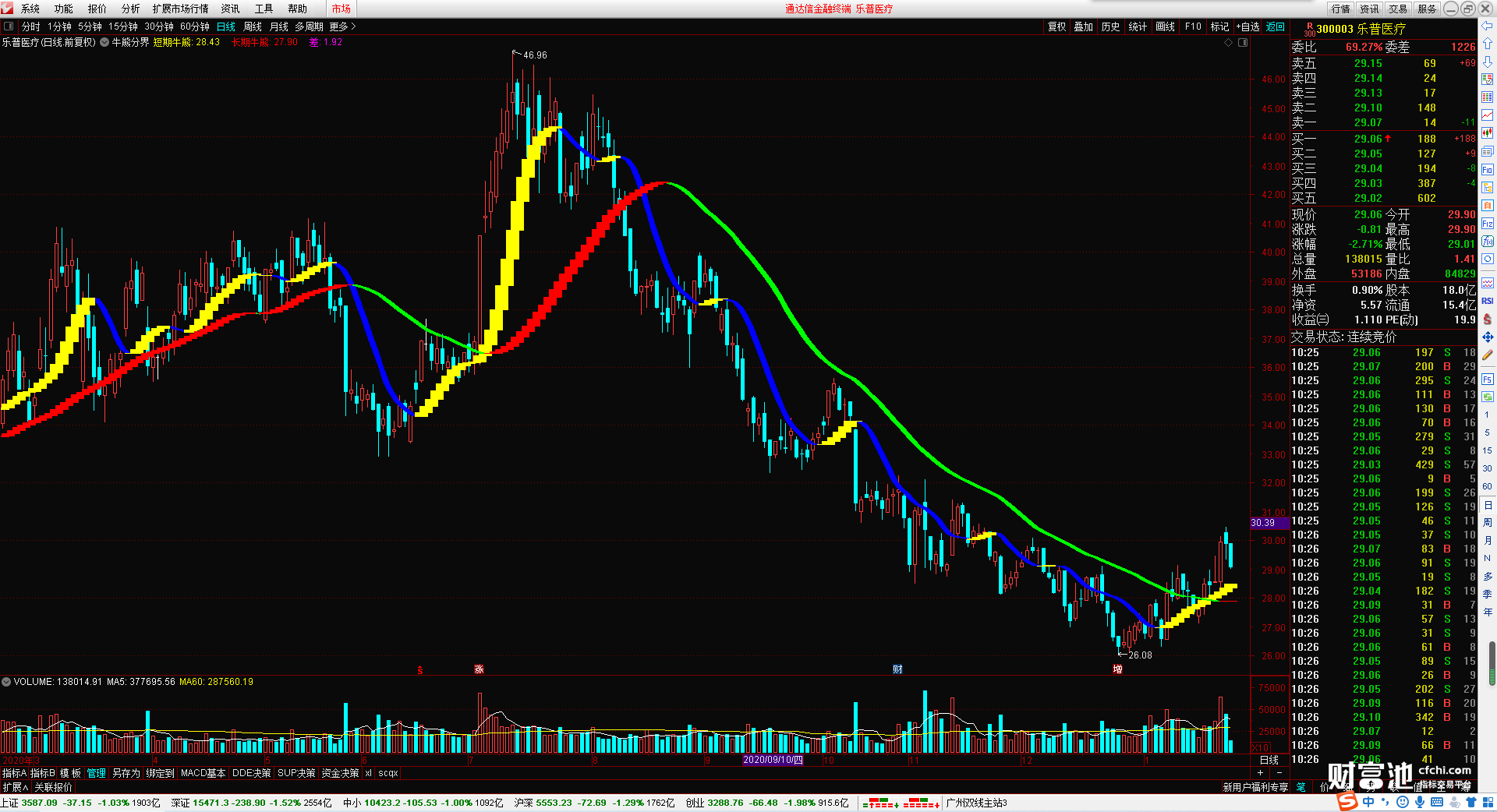Image resolution: width=1497 pixels, height=812 pixels.
Task: Open the 标记 mark option
Action: tap(1219, 26)
